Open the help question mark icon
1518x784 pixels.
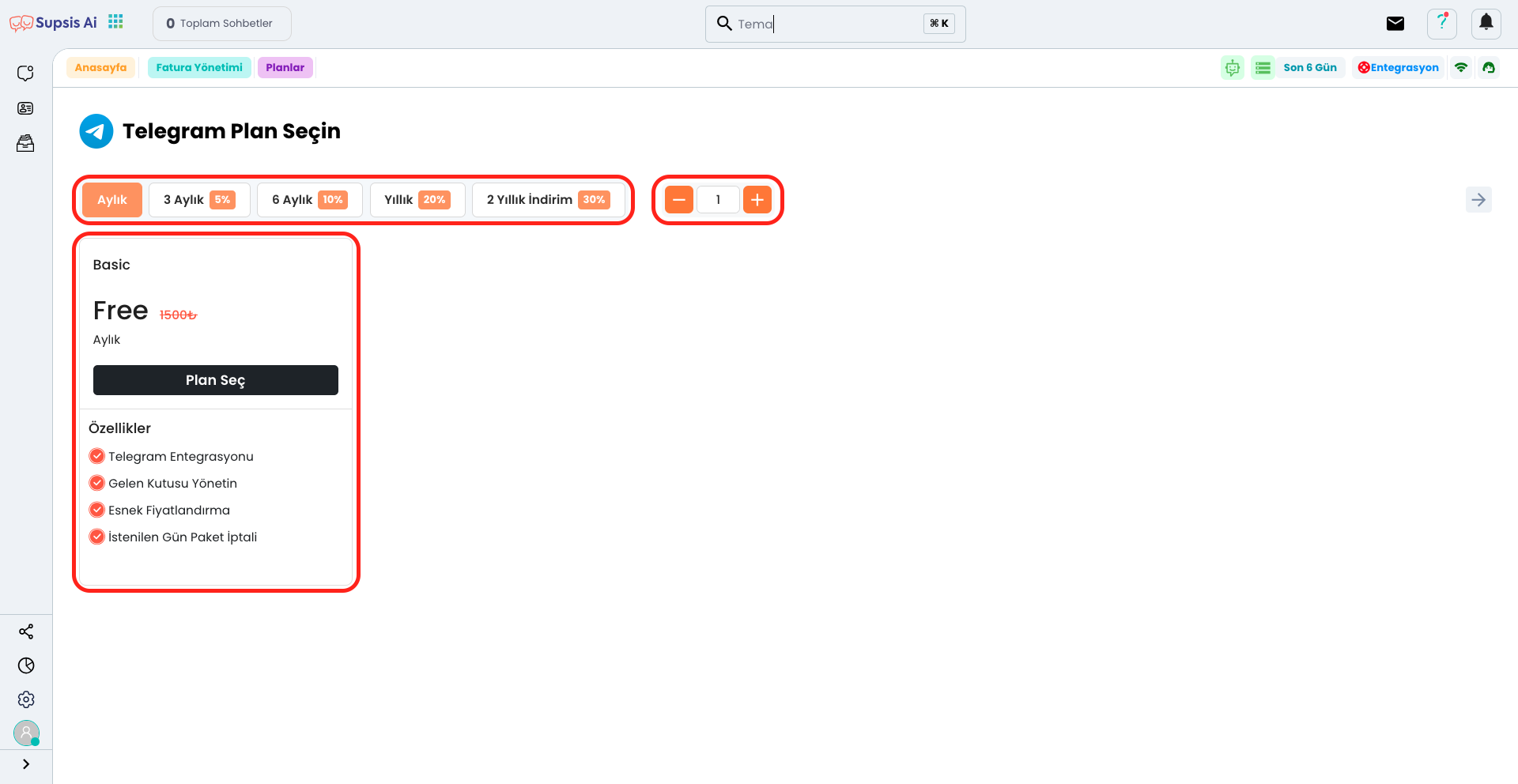click(x=1442, y=24)
